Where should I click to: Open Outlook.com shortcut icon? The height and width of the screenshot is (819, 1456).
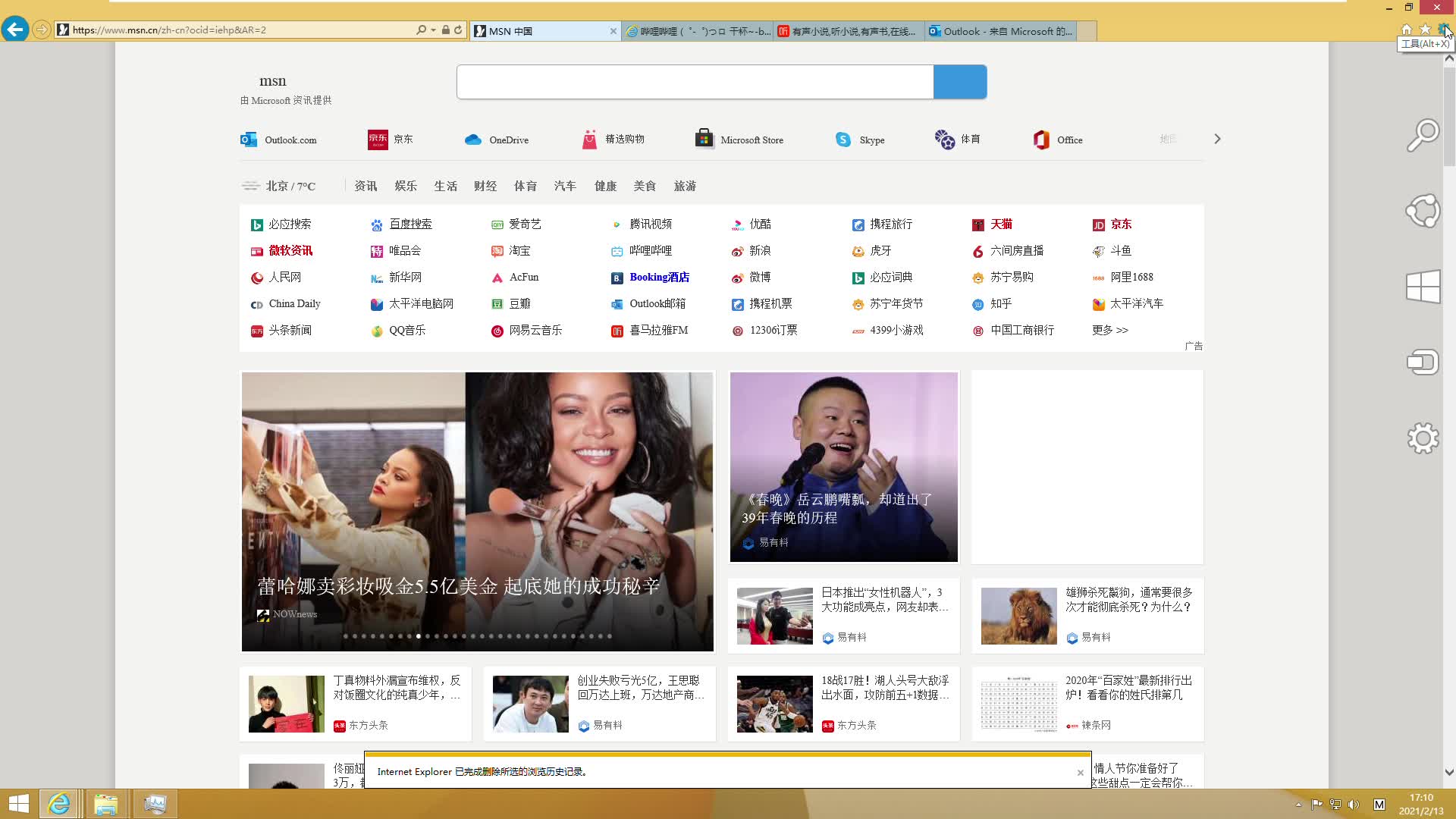click(249, 140)
